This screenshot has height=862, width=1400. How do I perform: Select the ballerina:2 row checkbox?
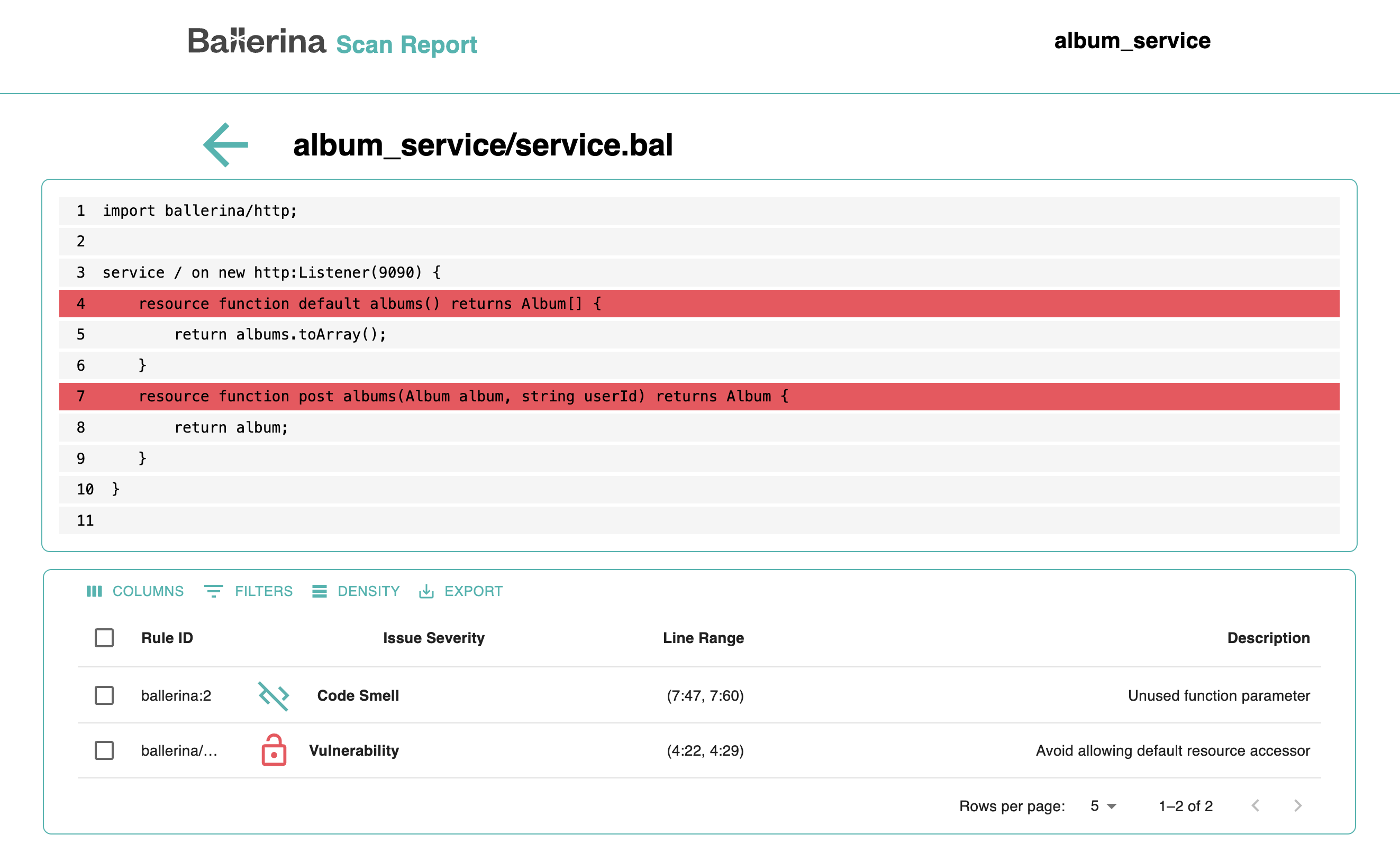click(x=104, y=695)
